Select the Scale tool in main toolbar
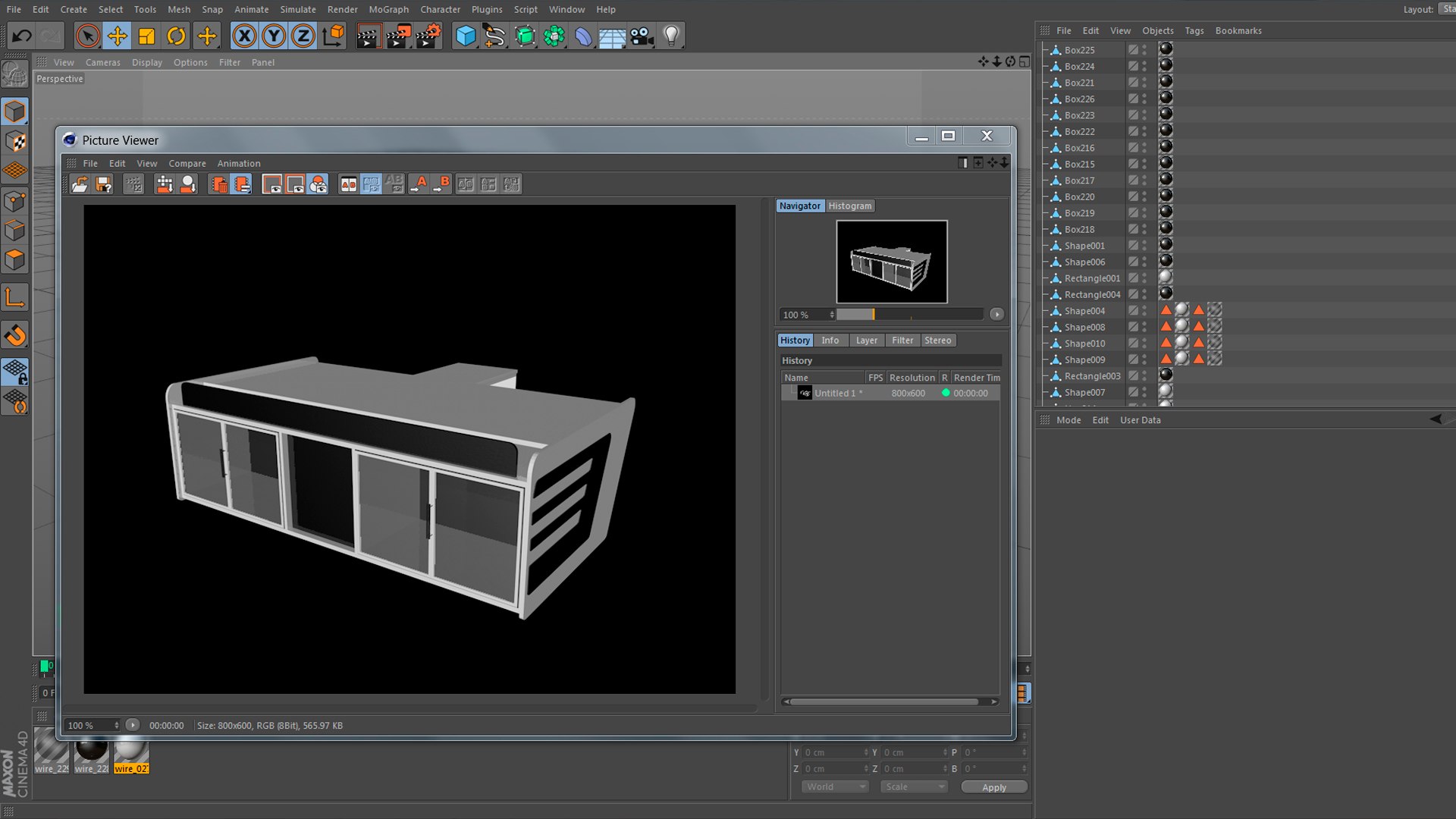This screenshot has width=1456, height=819. coord(147,36)
